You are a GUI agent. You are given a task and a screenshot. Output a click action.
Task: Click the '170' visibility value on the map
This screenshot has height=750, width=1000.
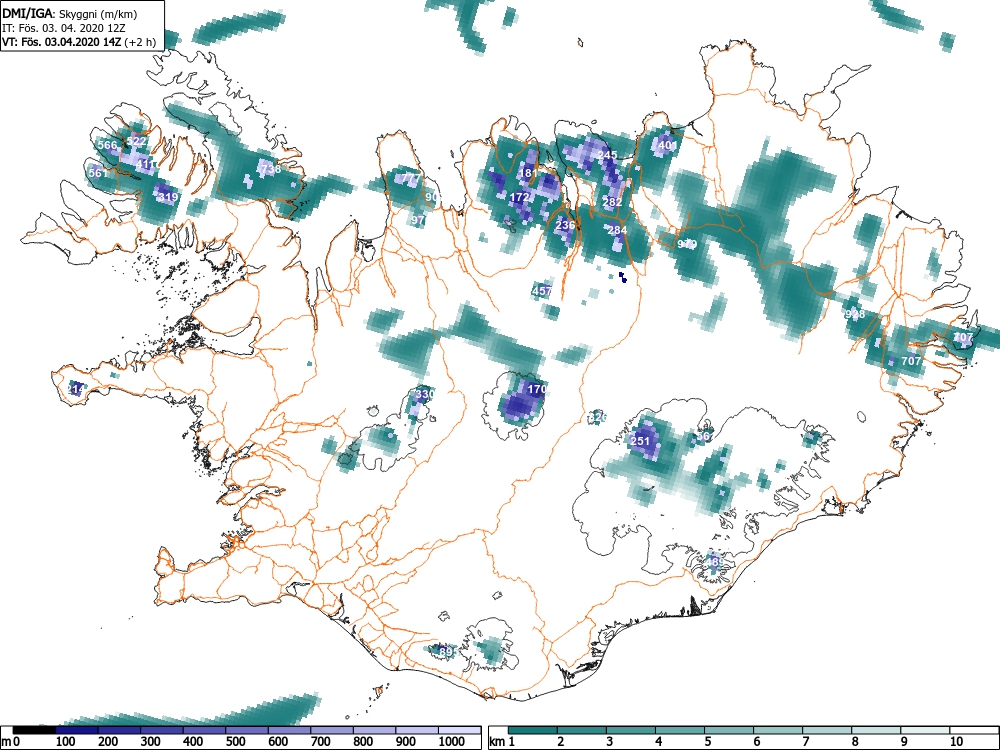pos(538,388)
